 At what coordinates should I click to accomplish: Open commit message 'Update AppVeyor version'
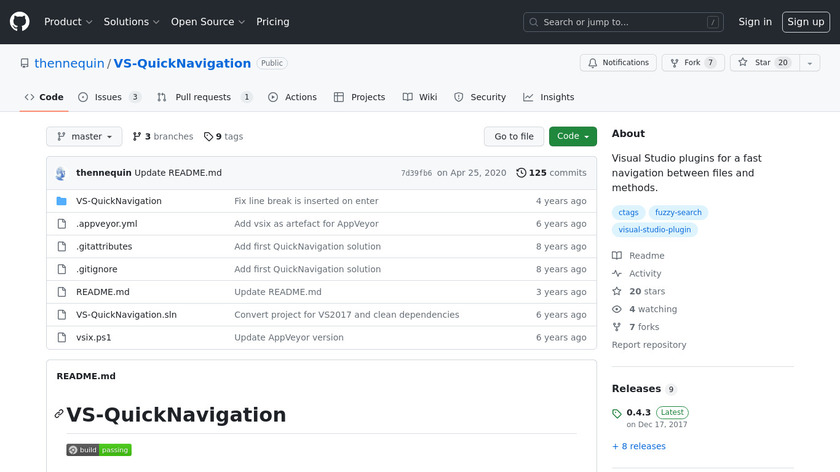[289, 338]
